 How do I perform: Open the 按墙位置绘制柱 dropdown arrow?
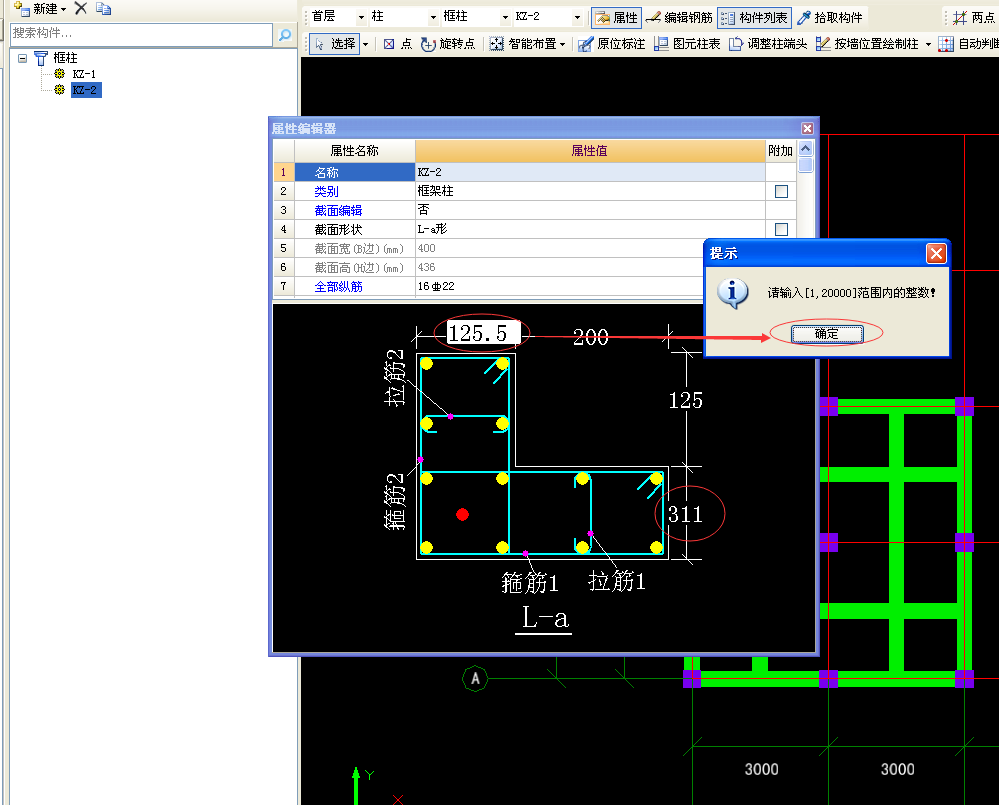click(928, 44)
